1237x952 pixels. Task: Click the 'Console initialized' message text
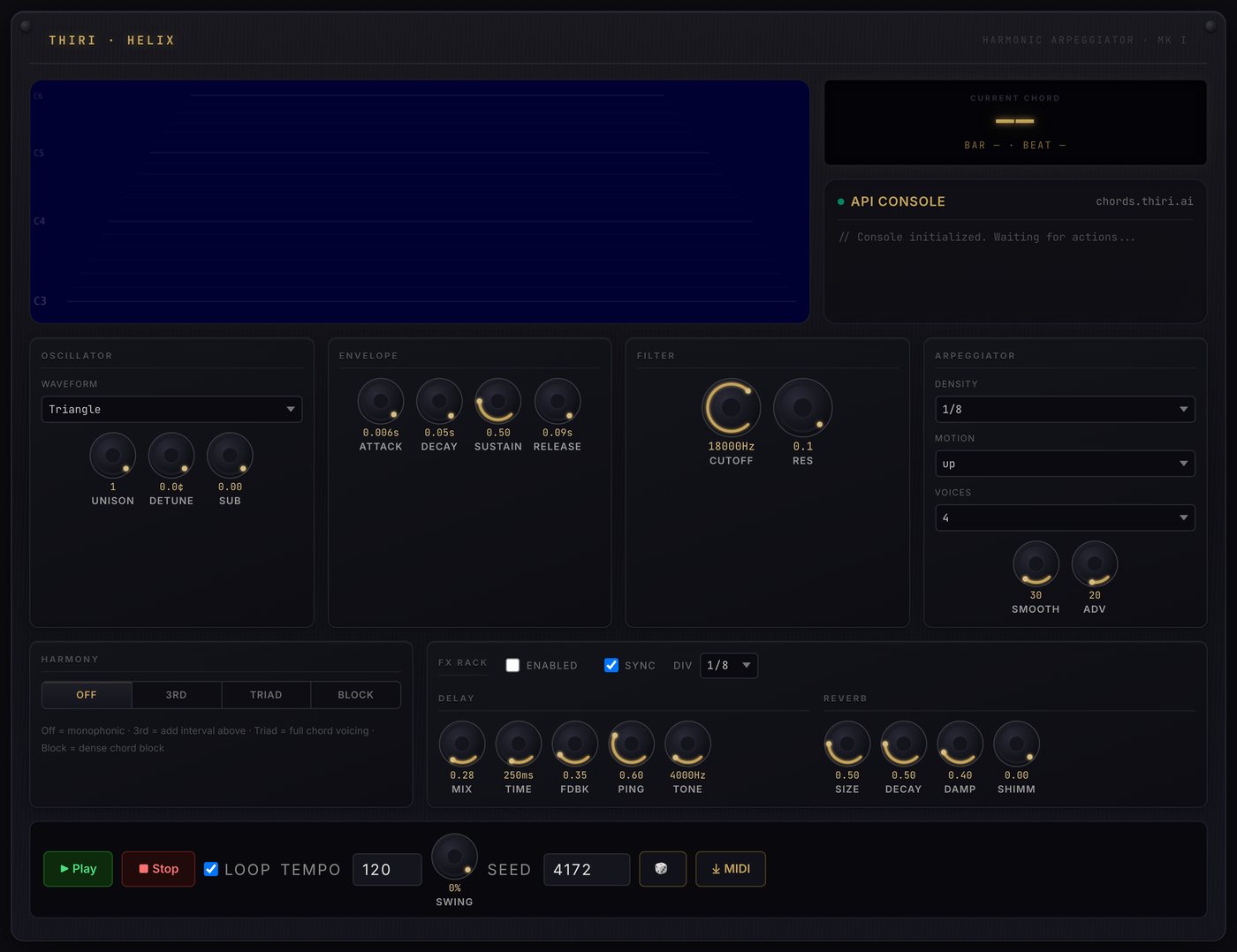click(x=987, y=238)
